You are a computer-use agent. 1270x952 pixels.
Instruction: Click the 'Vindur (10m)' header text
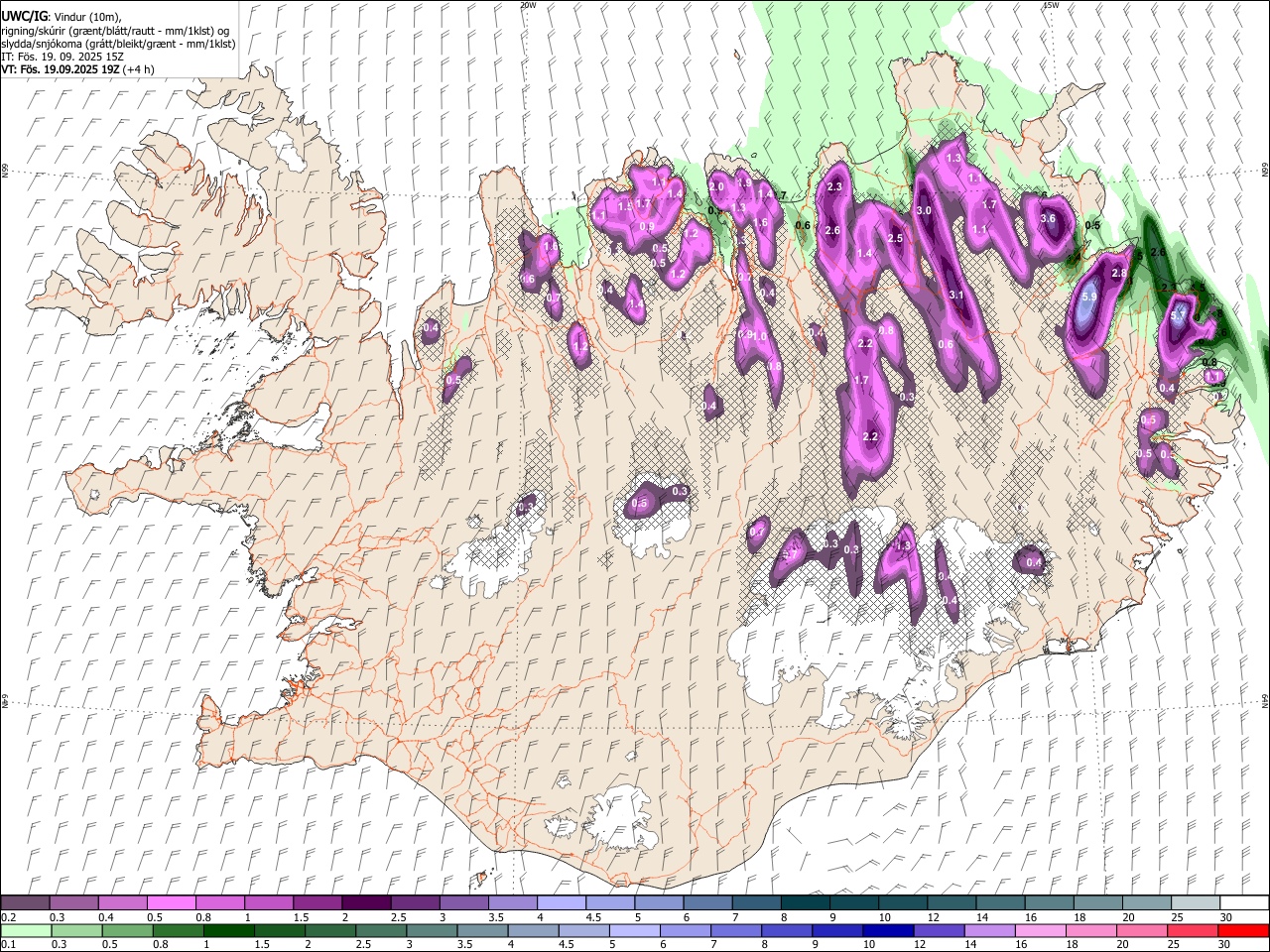(86, 17)
